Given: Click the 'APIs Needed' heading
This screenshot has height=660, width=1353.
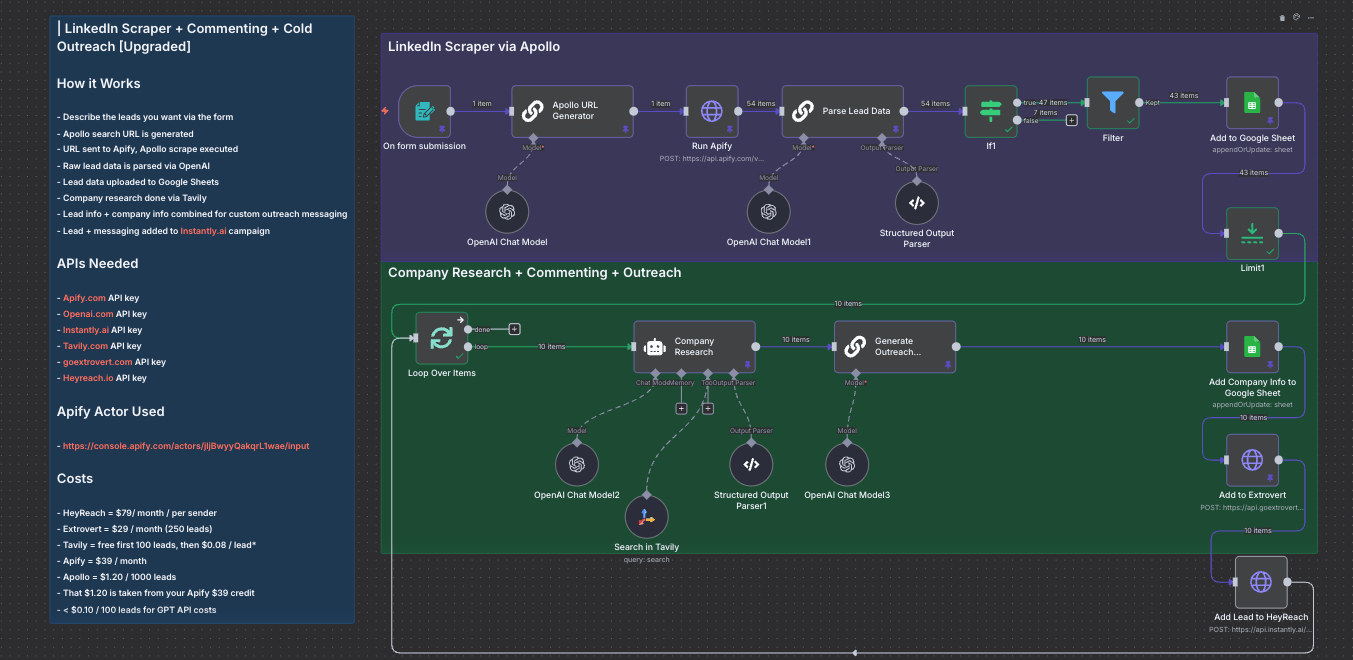Looking at the screenshot, I should (98, 264).
